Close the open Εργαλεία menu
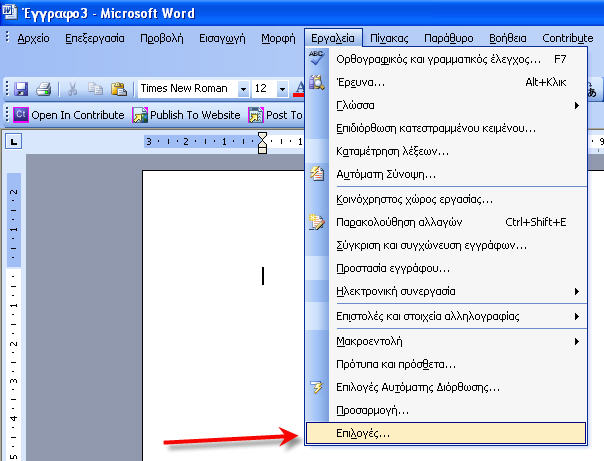The height and width of the screenshot is (461, 604). pos(333,38)
